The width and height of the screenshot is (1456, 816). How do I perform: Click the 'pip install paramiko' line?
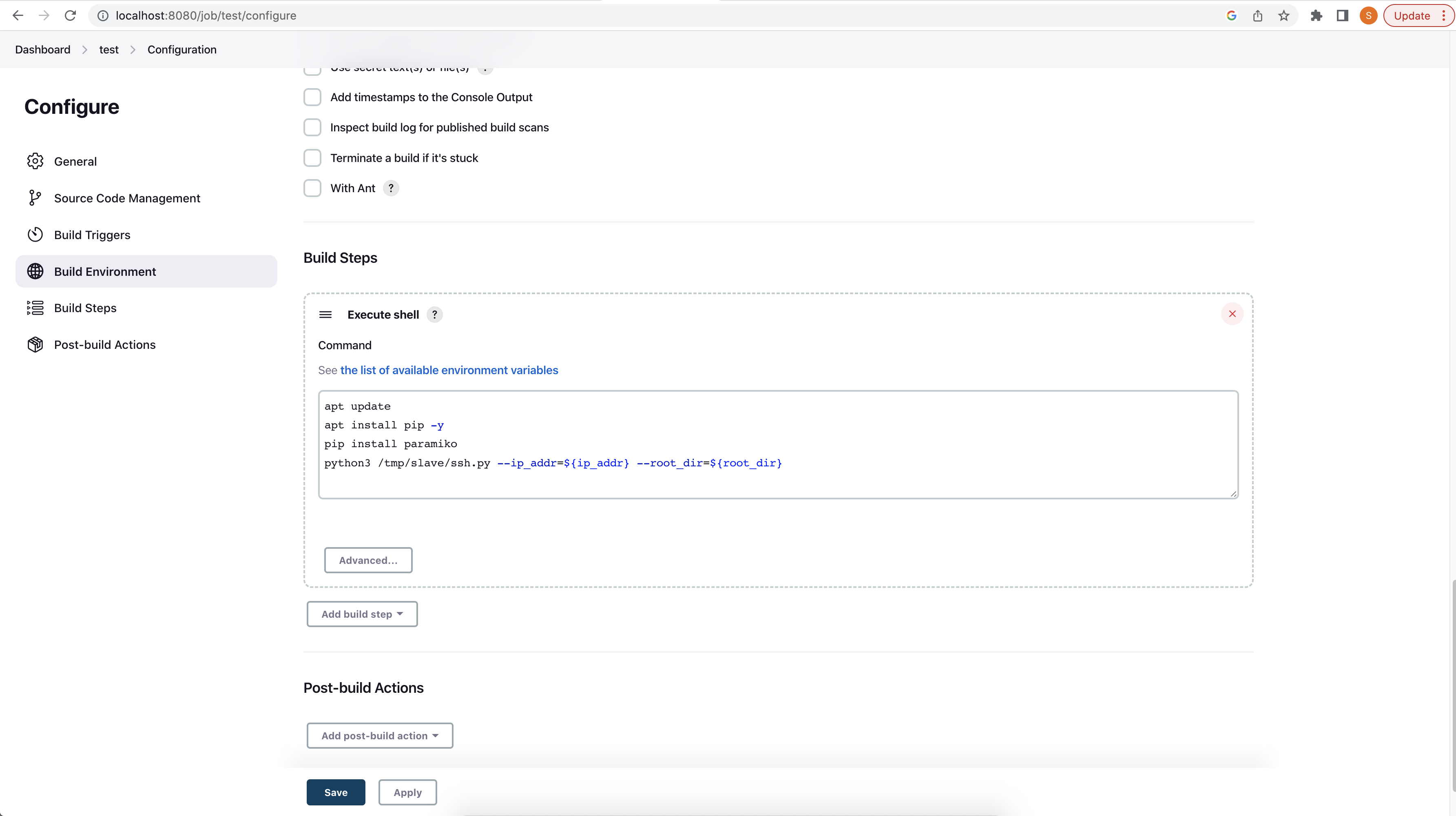coord(391,444)
